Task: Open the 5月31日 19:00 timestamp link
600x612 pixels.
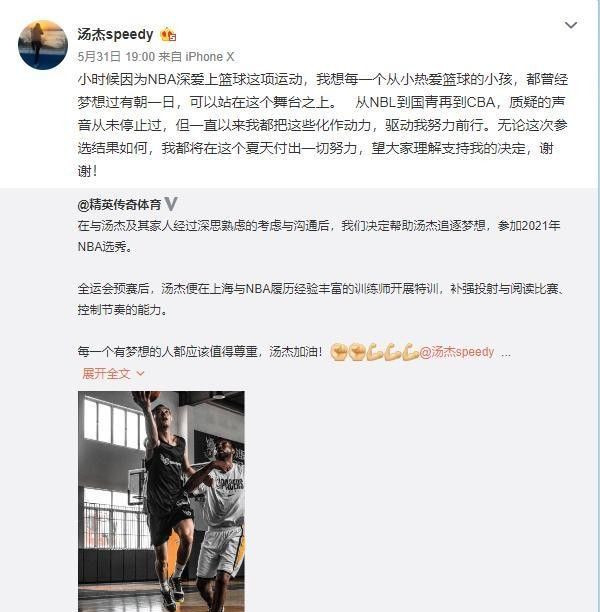Action: pyautogui.click(x=116, y=57)
